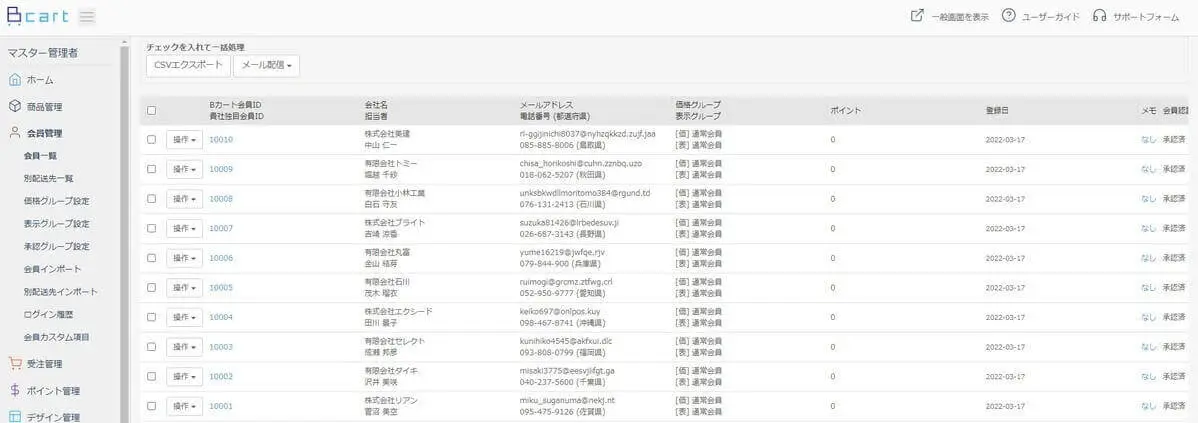The width and height of the screenshot is (1198, 423).
Task: Open 価格グループ設定 in the sidebar
Action: pyautogui.click(x=57, y=202)
